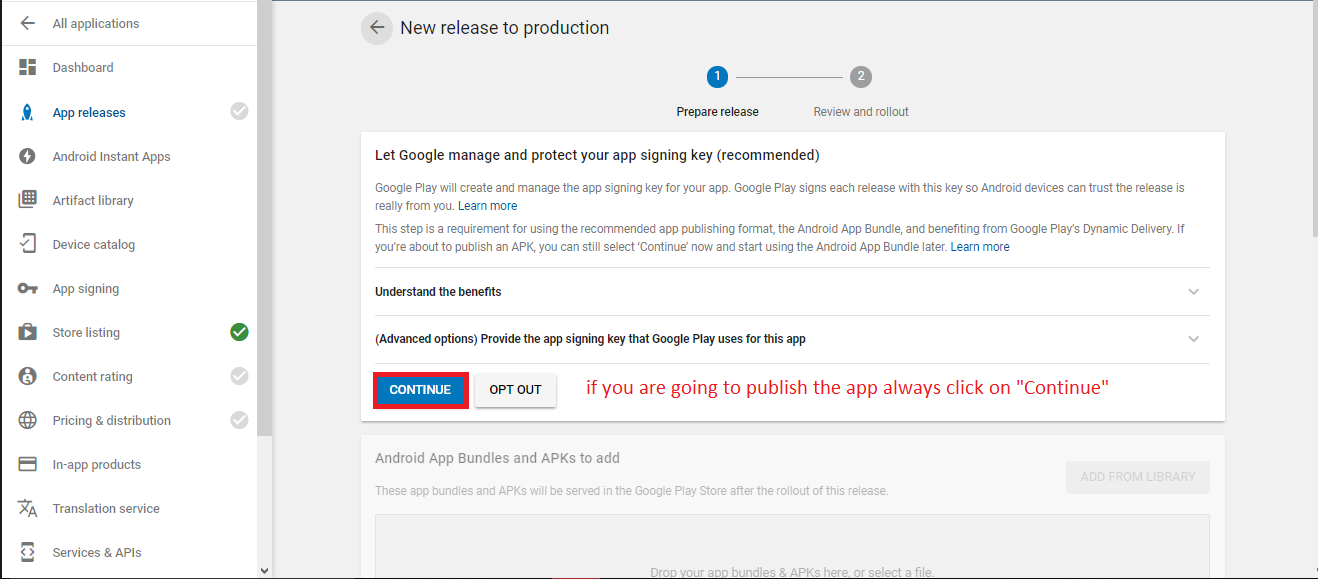
Task: Open Android Instant Apps lightning icon
Action: tap(28, 156)
